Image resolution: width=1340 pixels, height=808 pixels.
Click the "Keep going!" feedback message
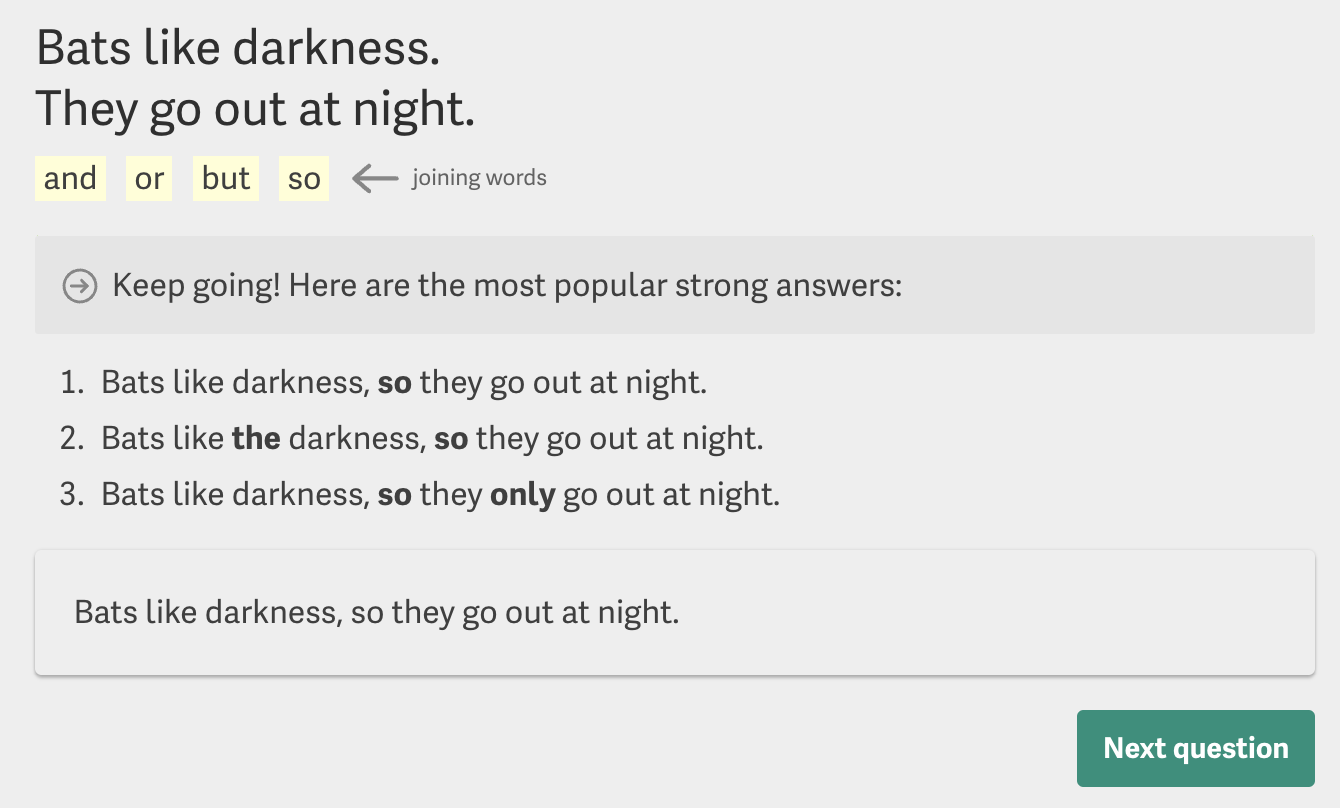pos(507,286)
